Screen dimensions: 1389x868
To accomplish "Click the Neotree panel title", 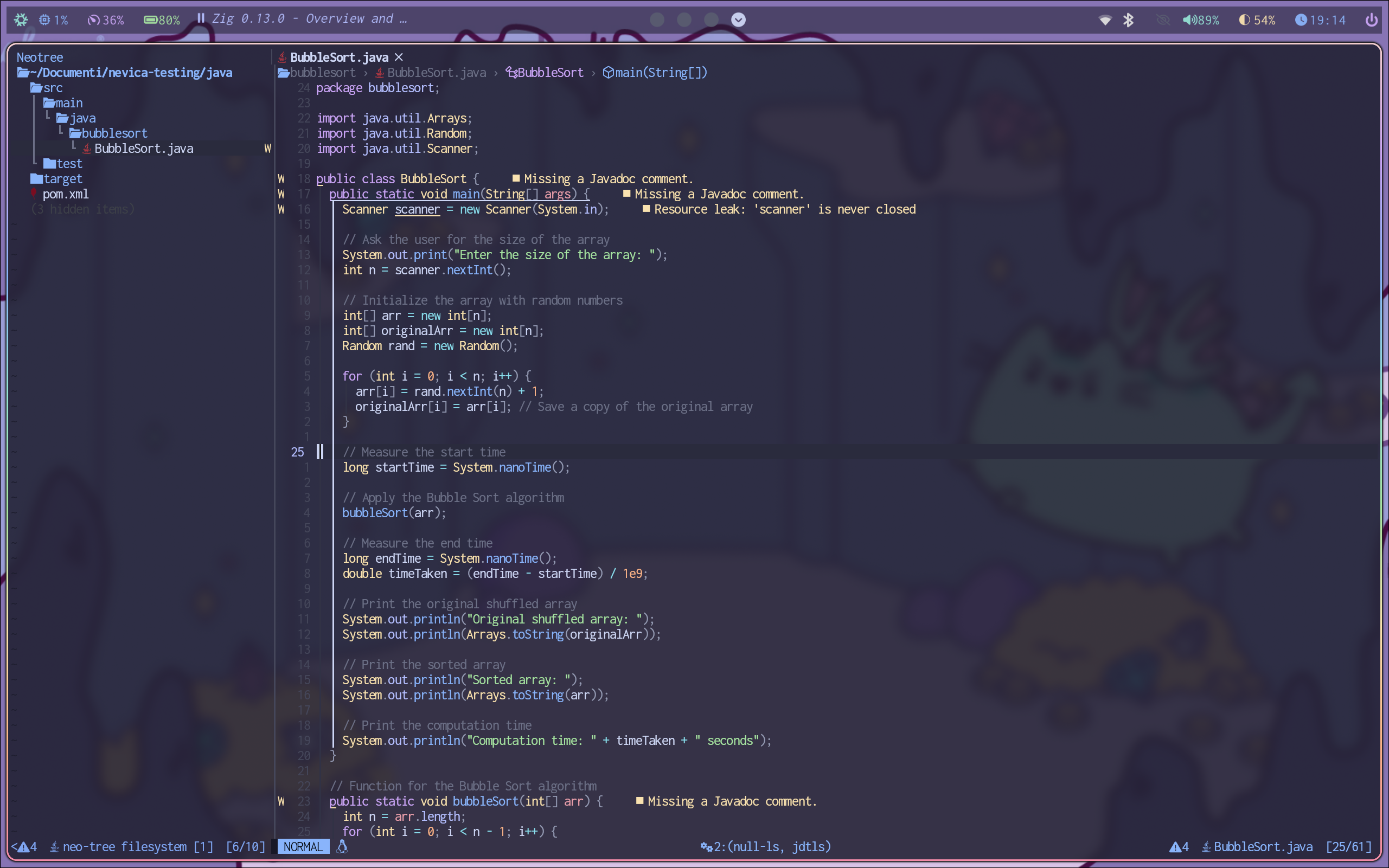I will pyautogui.click(x=40, y=57).
